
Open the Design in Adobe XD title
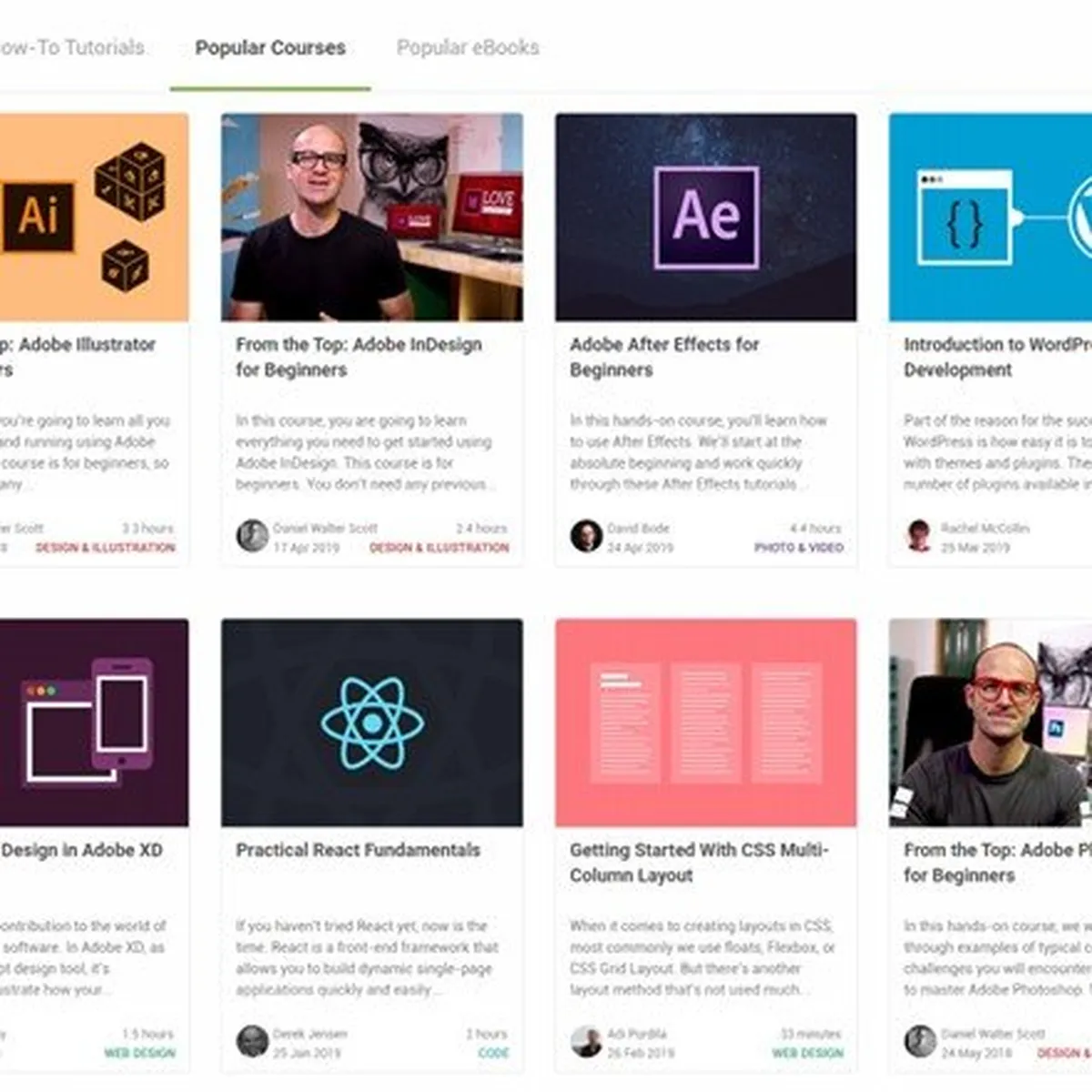82,850
